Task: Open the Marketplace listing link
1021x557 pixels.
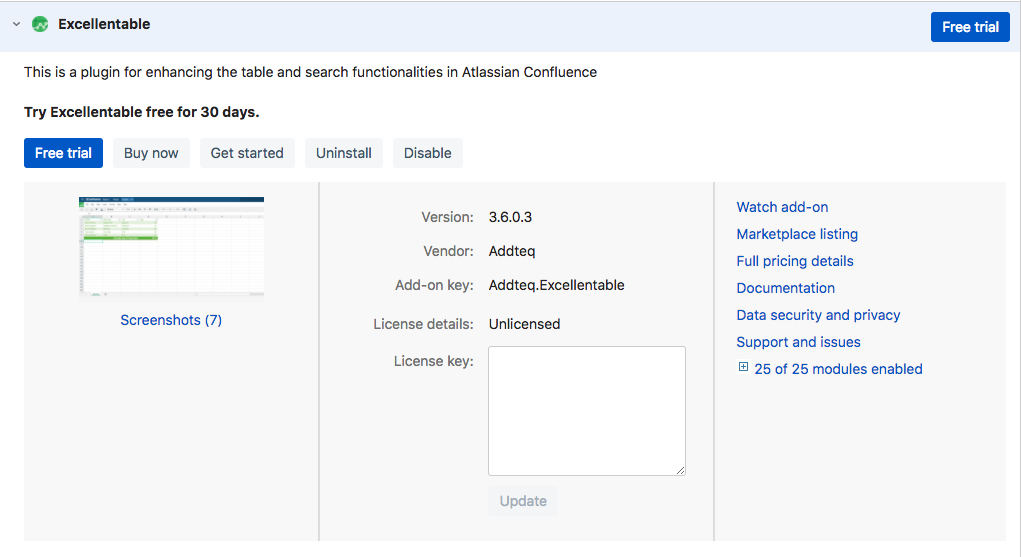Action: [x=797, y=234]
